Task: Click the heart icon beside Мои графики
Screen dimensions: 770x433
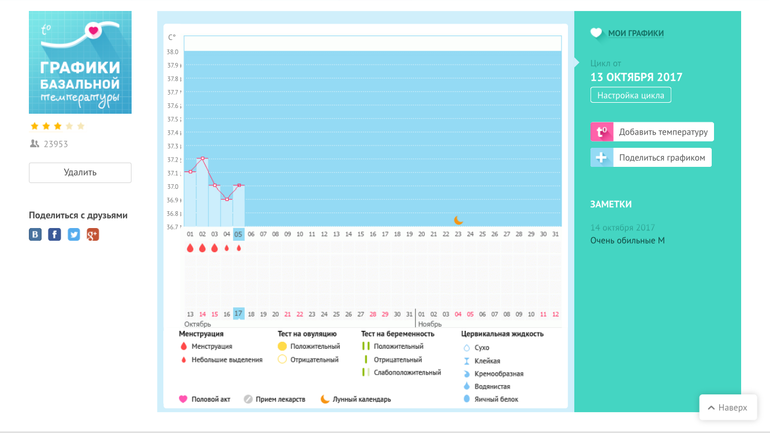Action: pos(597,33)
